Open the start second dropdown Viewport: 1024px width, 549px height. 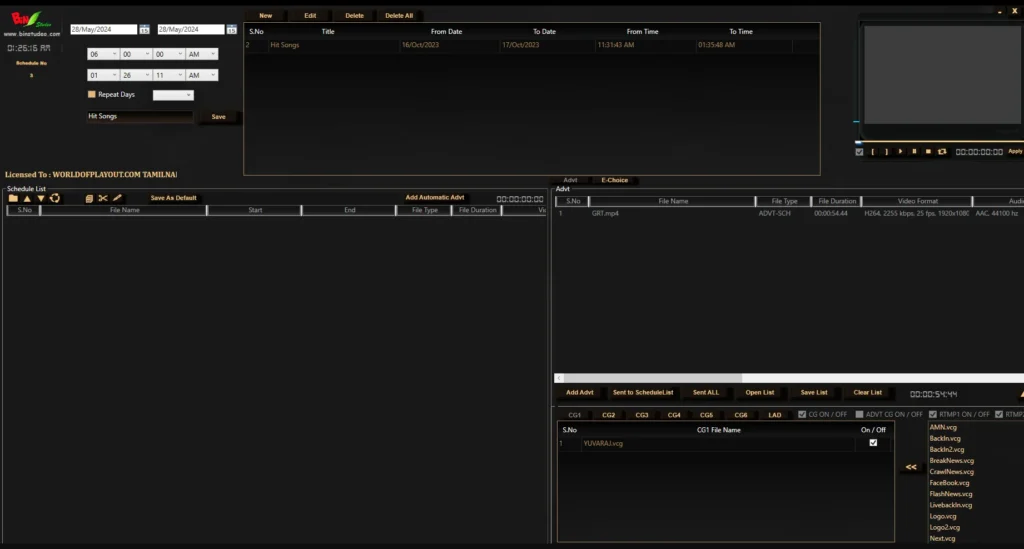pyautogui.click(x=168, y=54)
